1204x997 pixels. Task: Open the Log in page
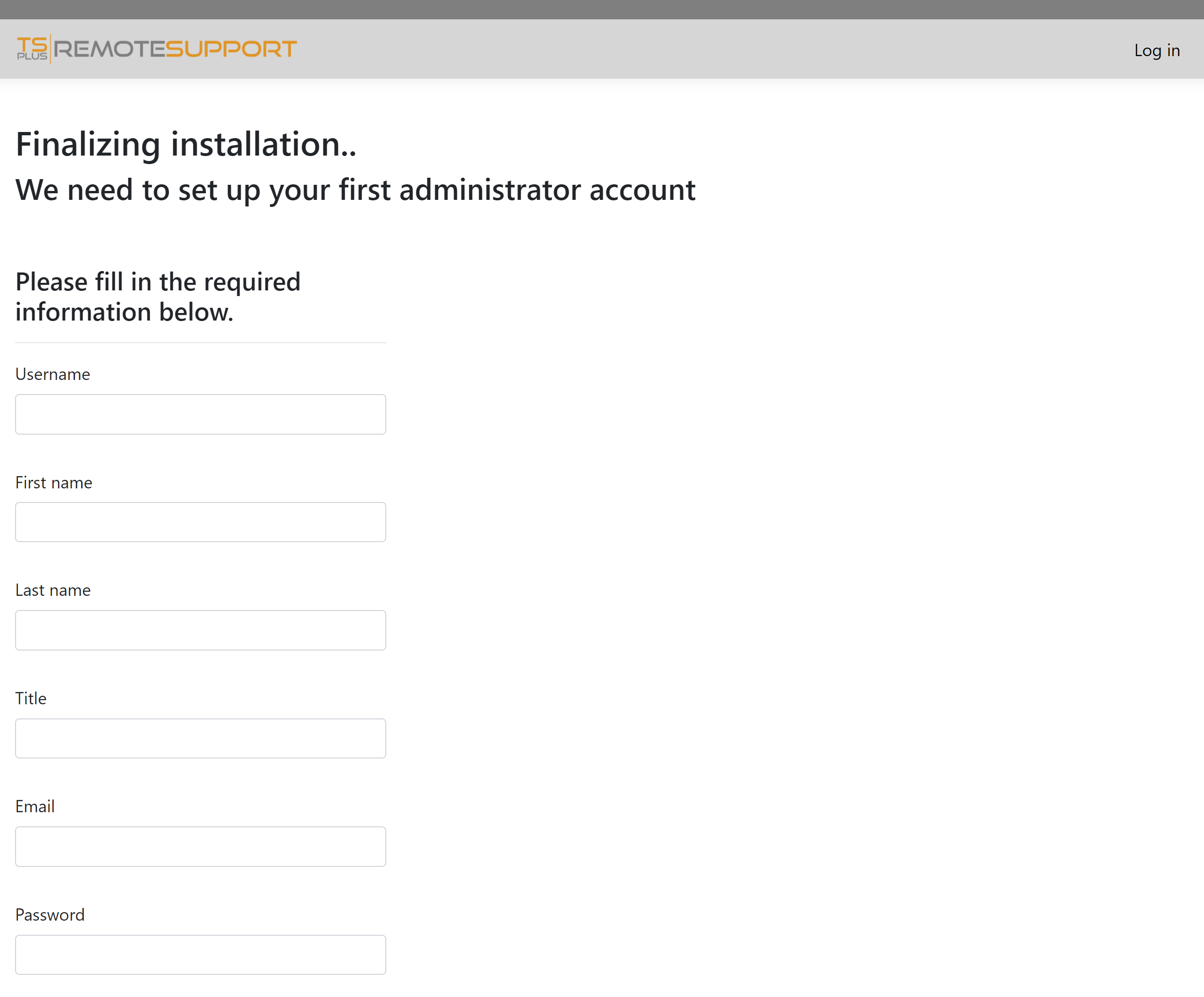point(1157,50)
